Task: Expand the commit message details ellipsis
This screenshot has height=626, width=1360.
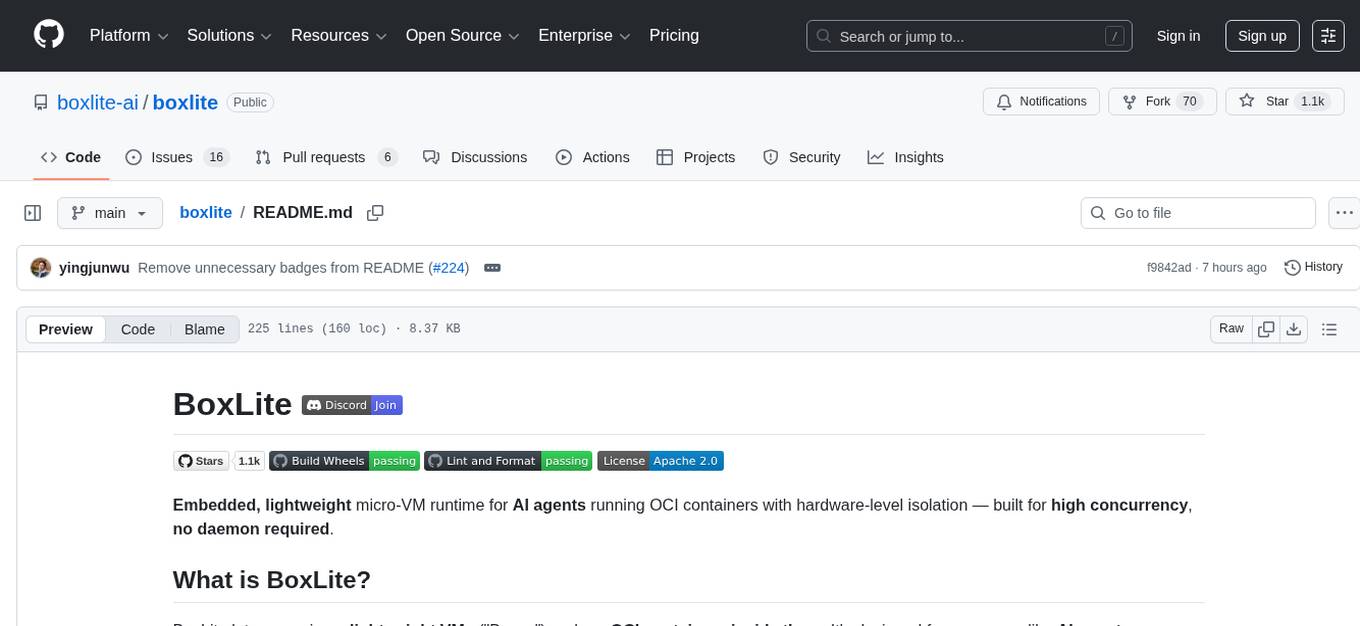Action: 492,268
